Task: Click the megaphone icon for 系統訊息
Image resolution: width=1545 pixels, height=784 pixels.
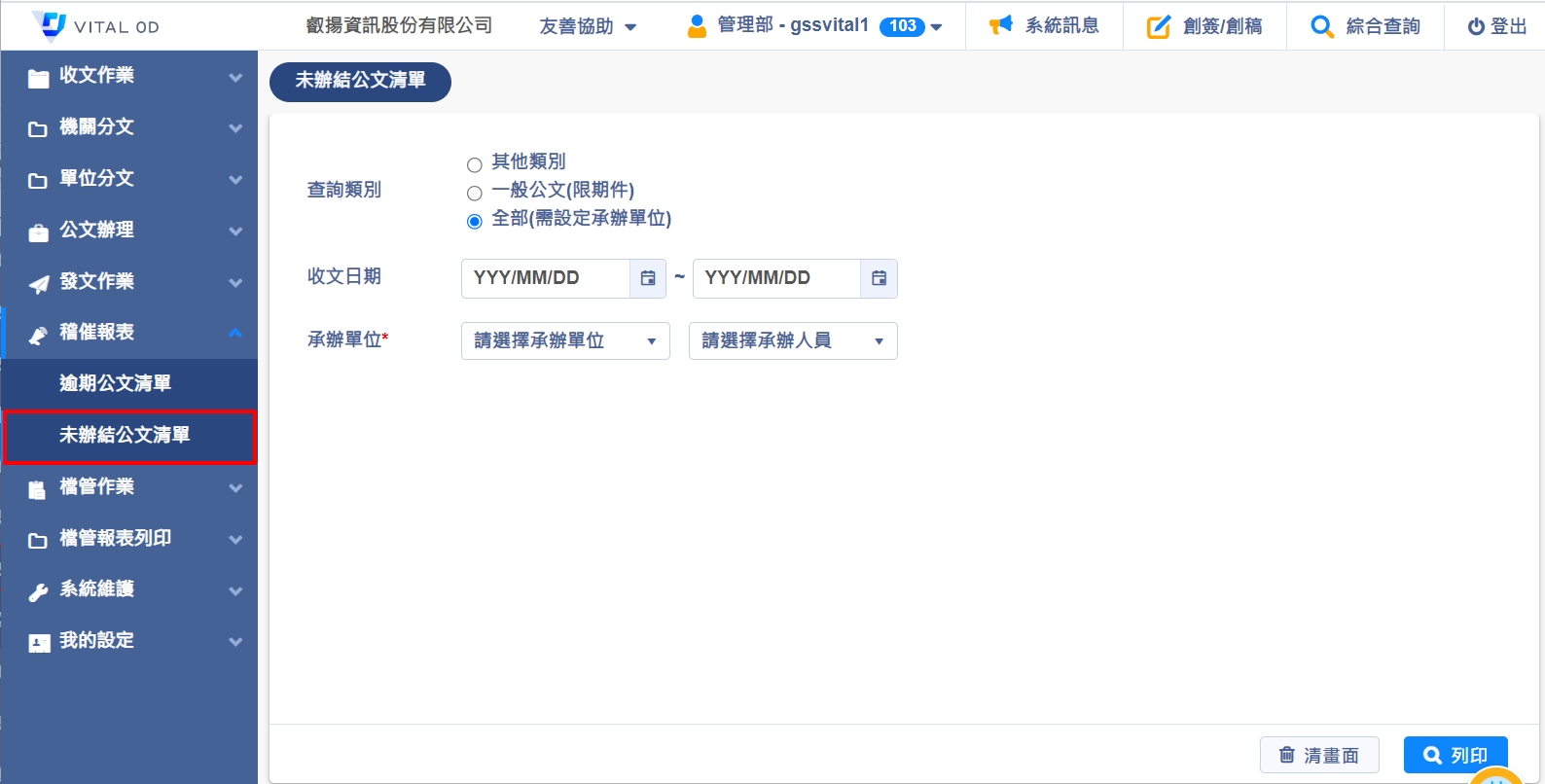Action: coord(1000,26)
